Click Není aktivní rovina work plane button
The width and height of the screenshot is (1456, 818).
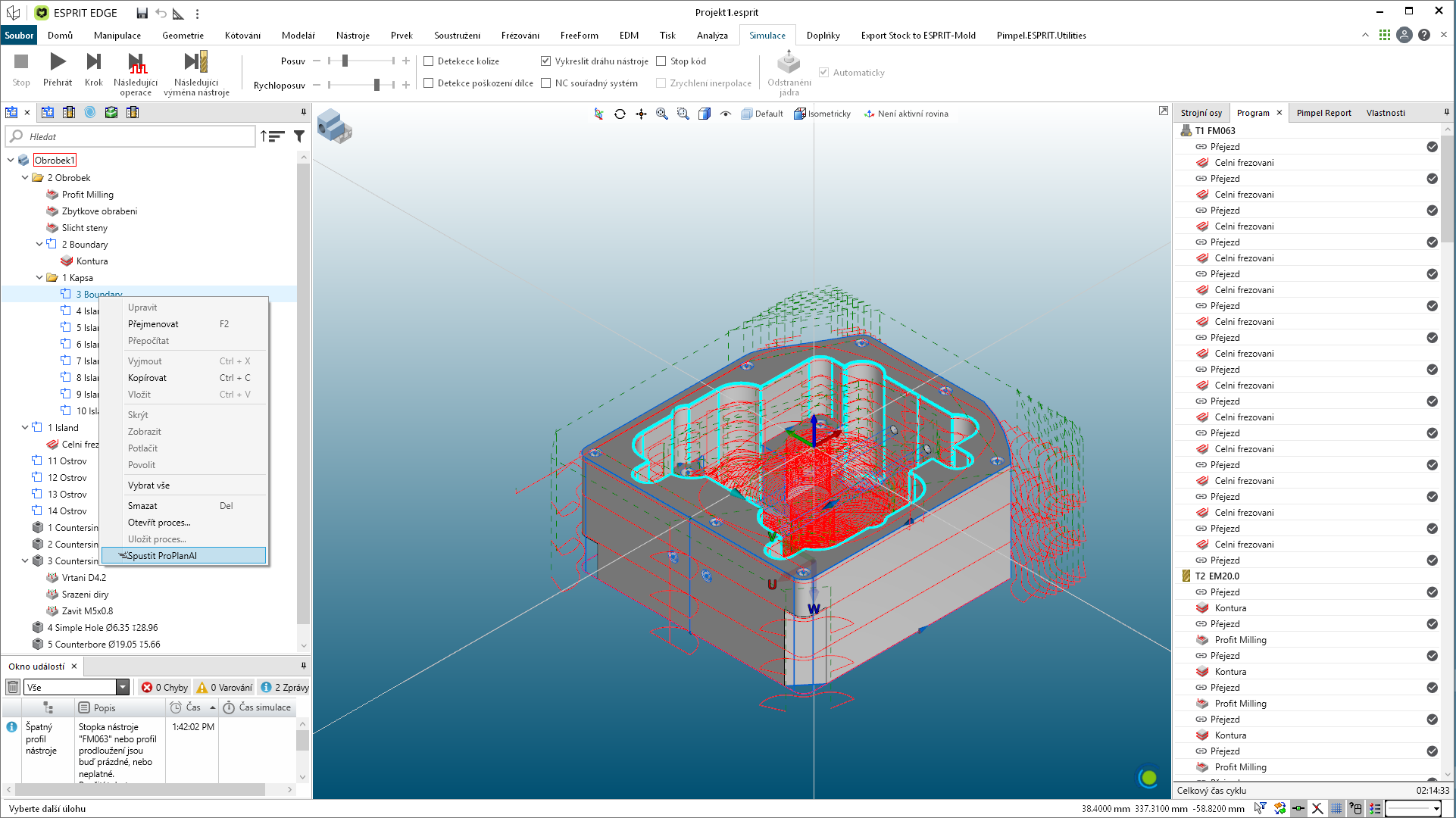(x=906, y=114)
